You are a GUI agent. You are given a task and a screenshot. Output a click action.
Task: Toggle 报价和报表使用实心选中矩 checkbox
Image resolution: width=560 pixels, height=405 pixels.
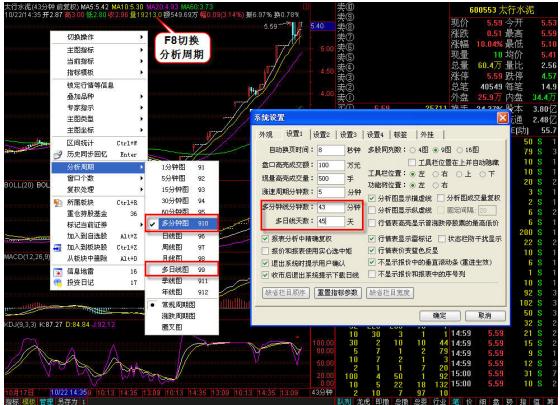point(265,251)
